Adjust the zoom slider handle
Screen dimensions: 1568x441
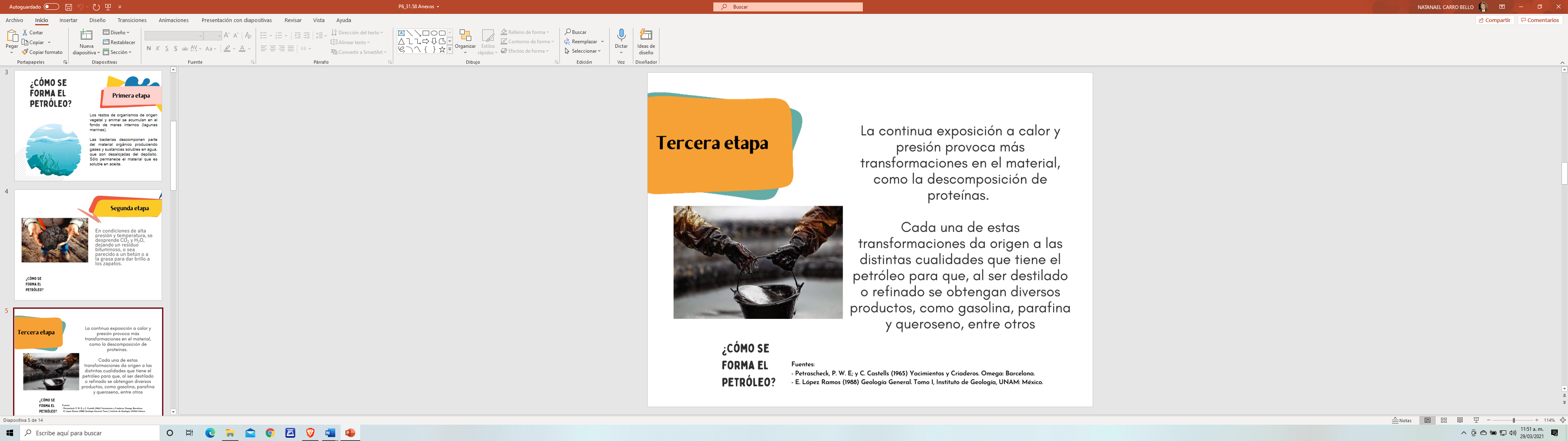[x=1514, y=420]
